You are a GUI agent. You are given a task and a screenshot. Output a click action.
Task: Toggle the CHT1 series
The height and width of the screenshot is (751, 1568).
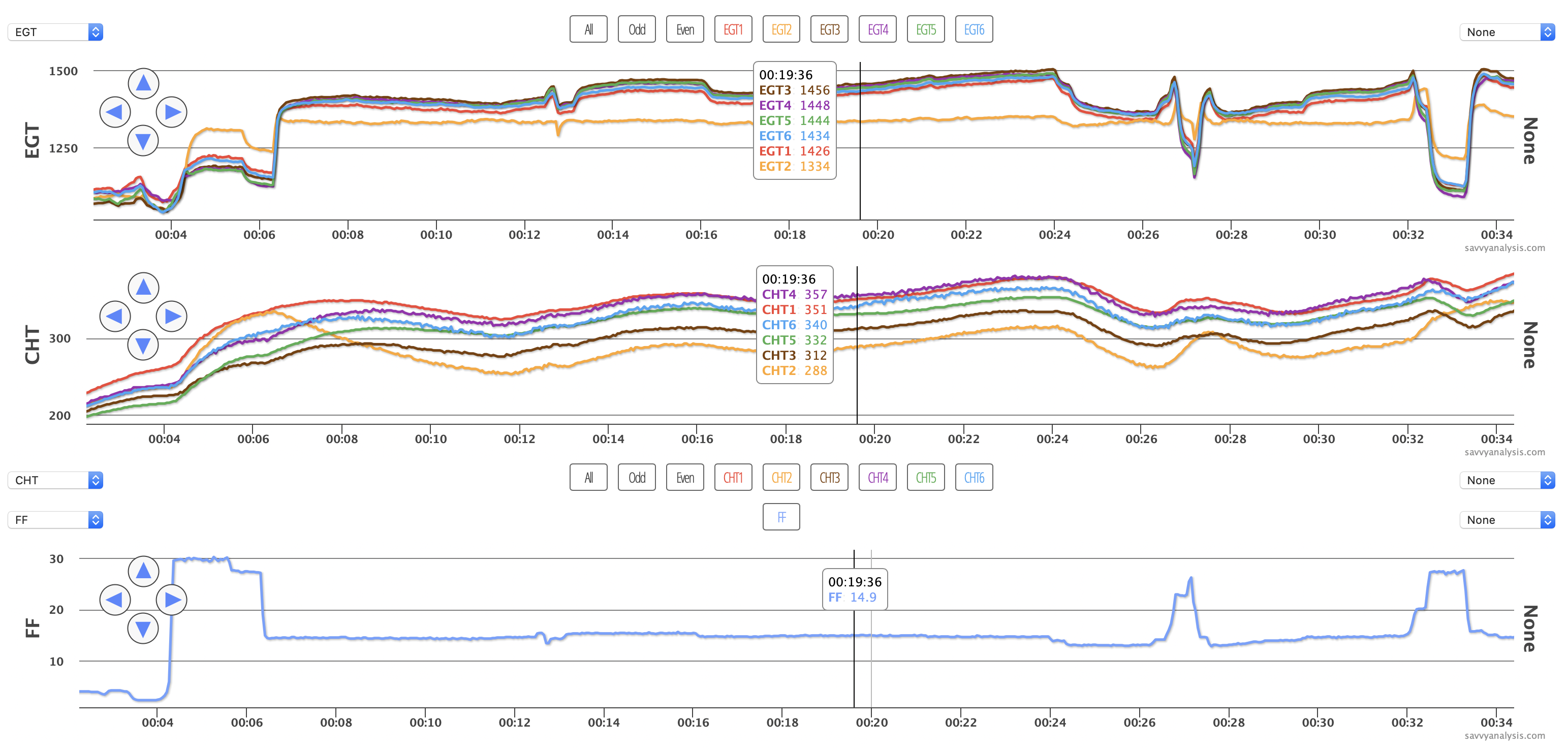[733, 477]
